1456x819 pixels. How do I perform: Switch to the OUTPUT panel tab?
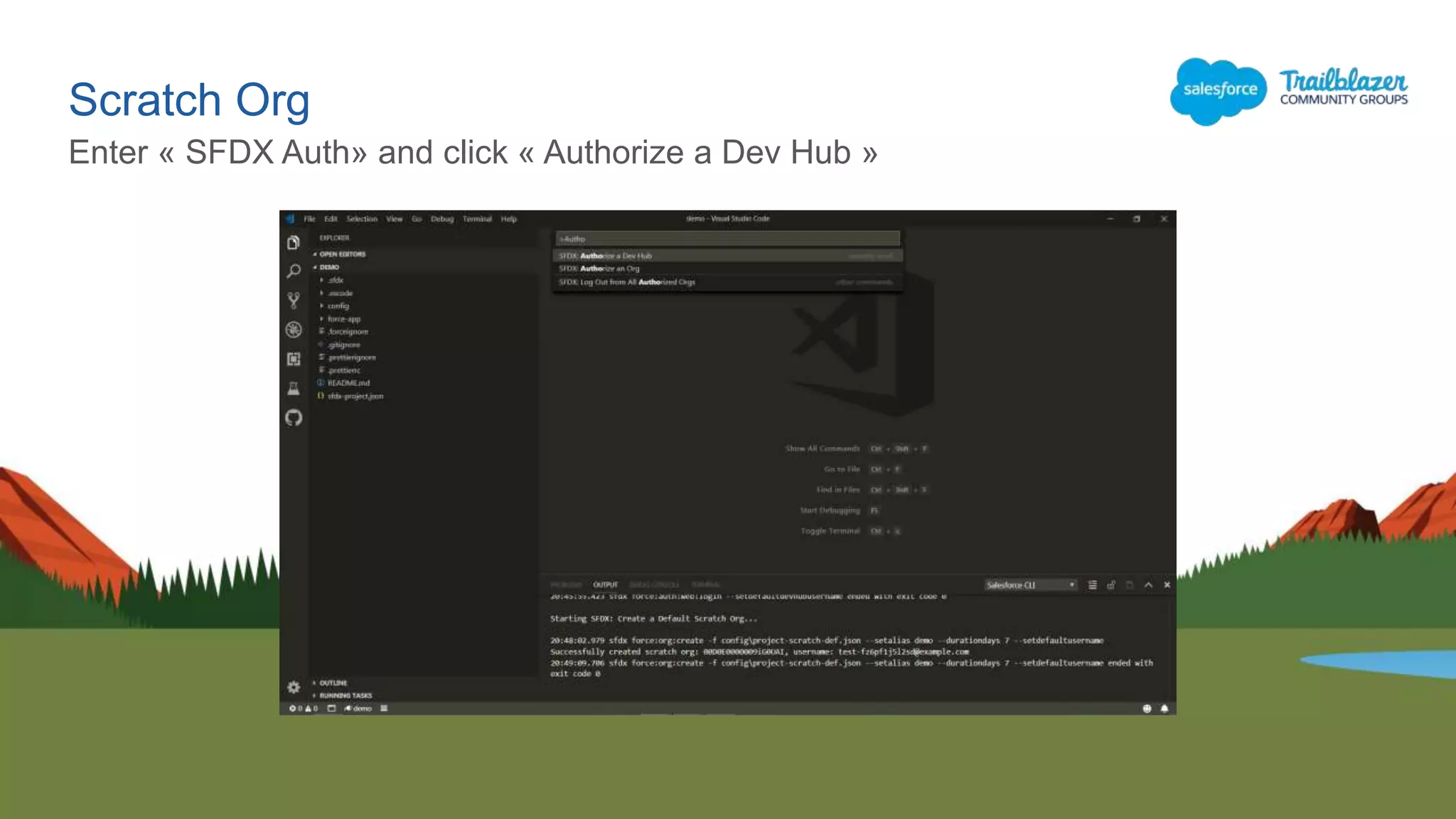tap(606, 585)
